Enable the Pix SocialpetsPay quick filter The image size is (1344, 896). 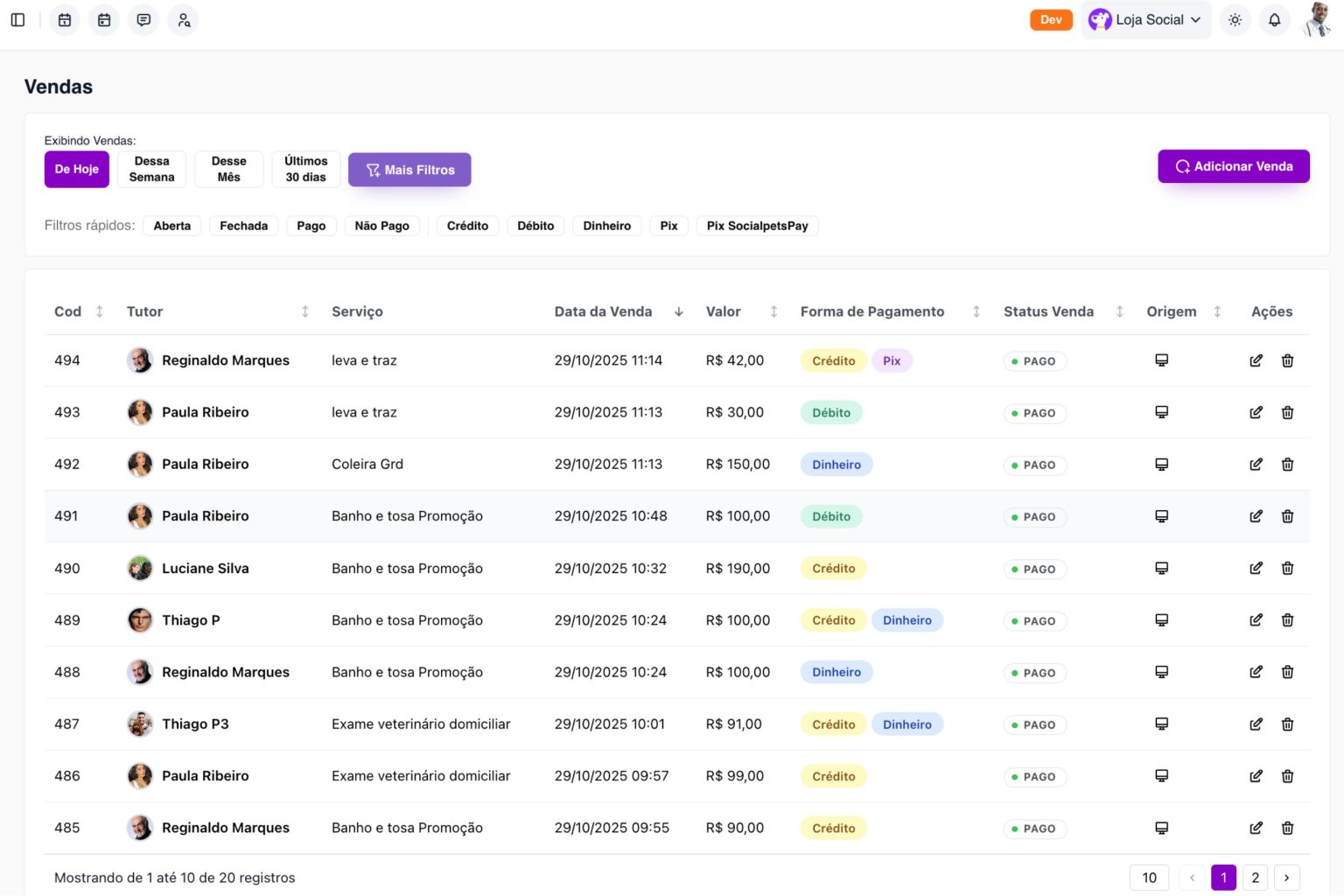(757, 226)
